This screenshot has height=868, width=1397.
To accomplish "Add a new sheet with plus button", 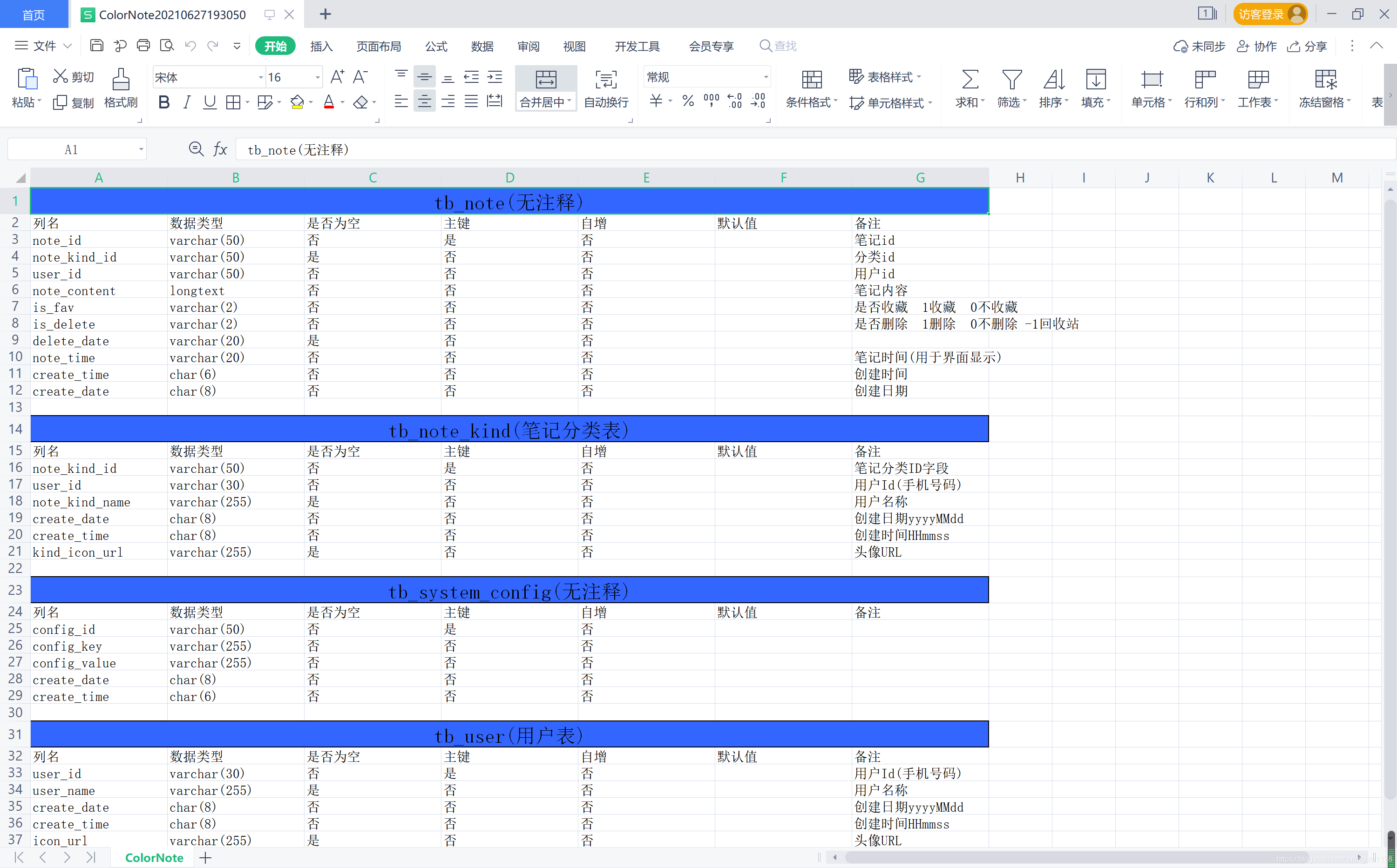I will pyautogui.click(x=206, y=858).
